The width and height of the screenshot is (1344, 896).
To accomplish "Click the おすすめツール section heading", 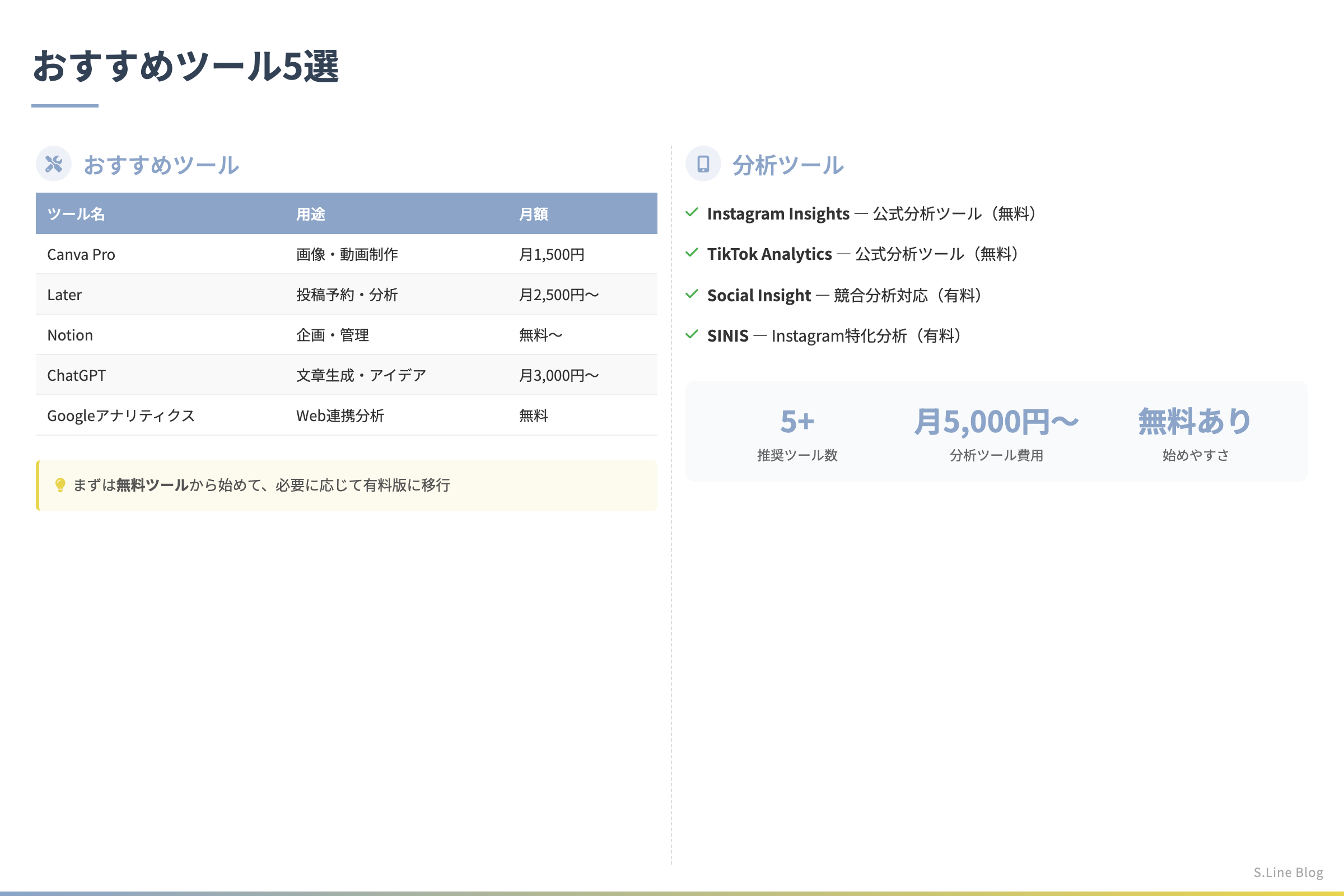I will [161, 165].
